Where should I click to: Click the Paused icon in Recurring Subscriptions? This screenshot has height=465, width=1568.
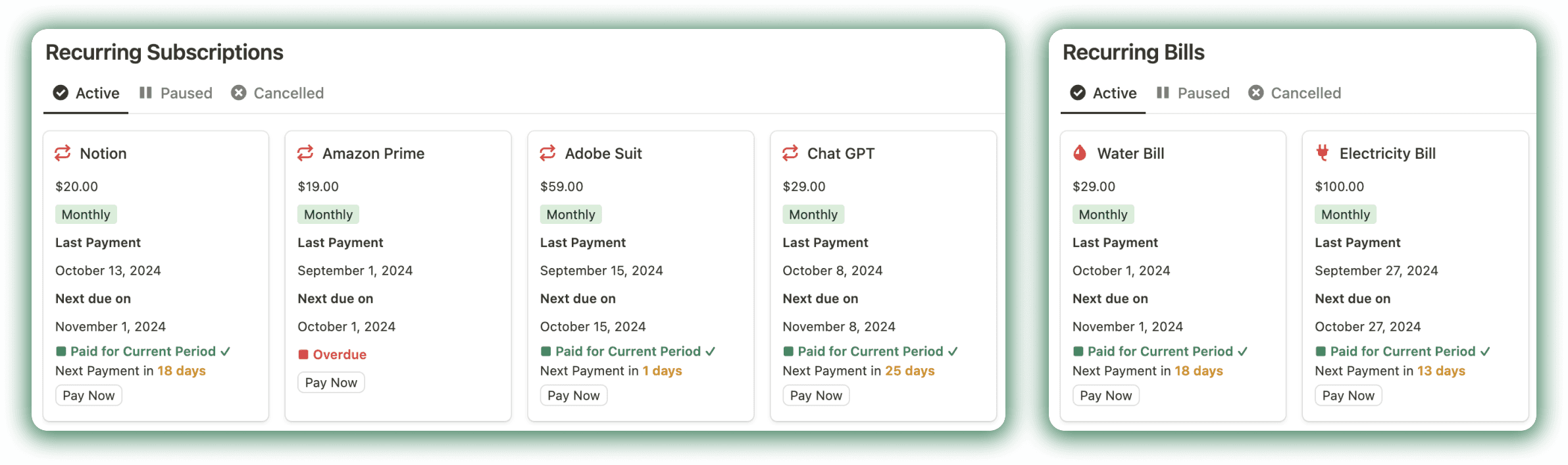(x=145, y=93)
